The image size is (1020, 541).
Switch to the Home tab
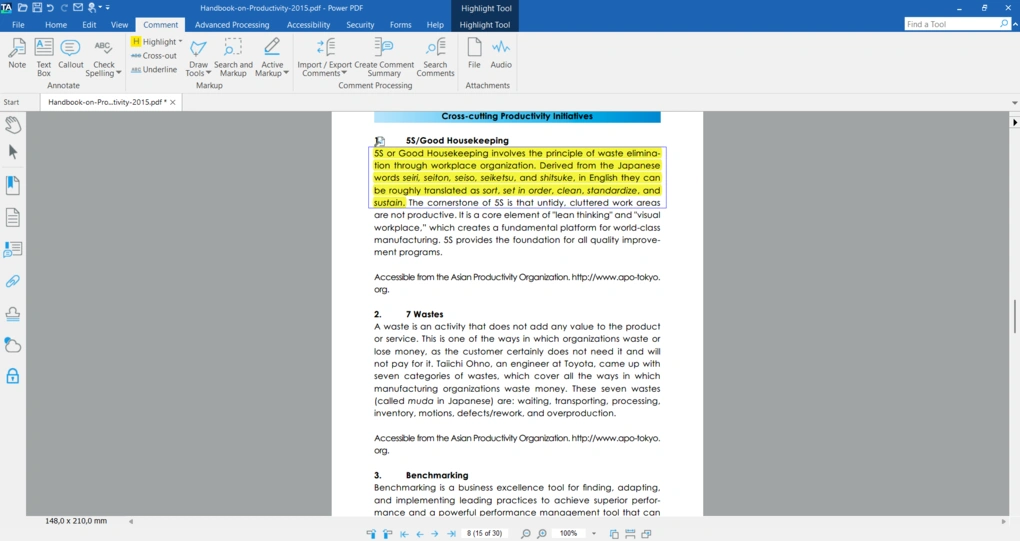click(56, 25)
